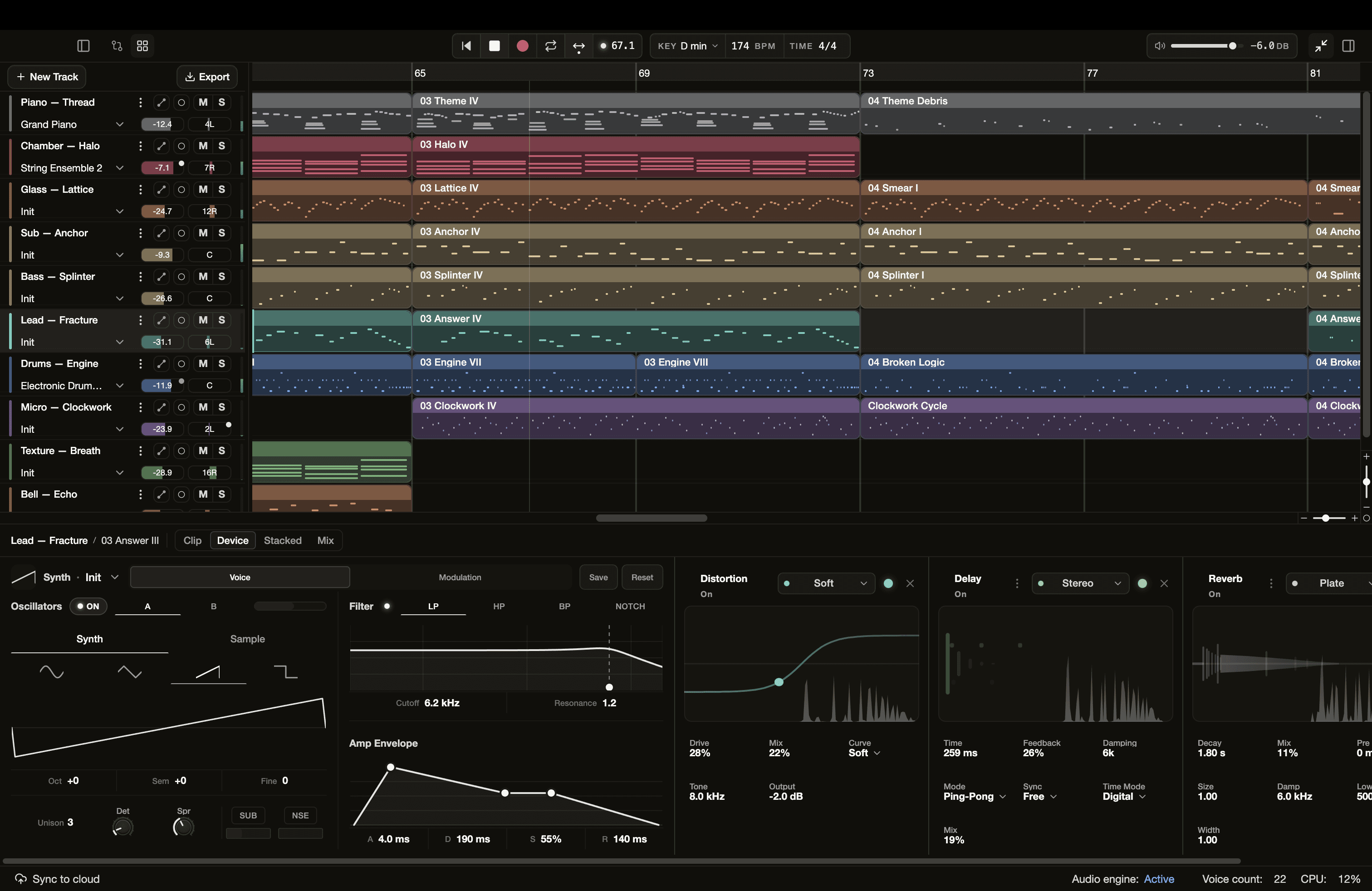Screen dimensions: 1372x891
Task: Solo the Bass — Splinter track
Action: [221, 277]
